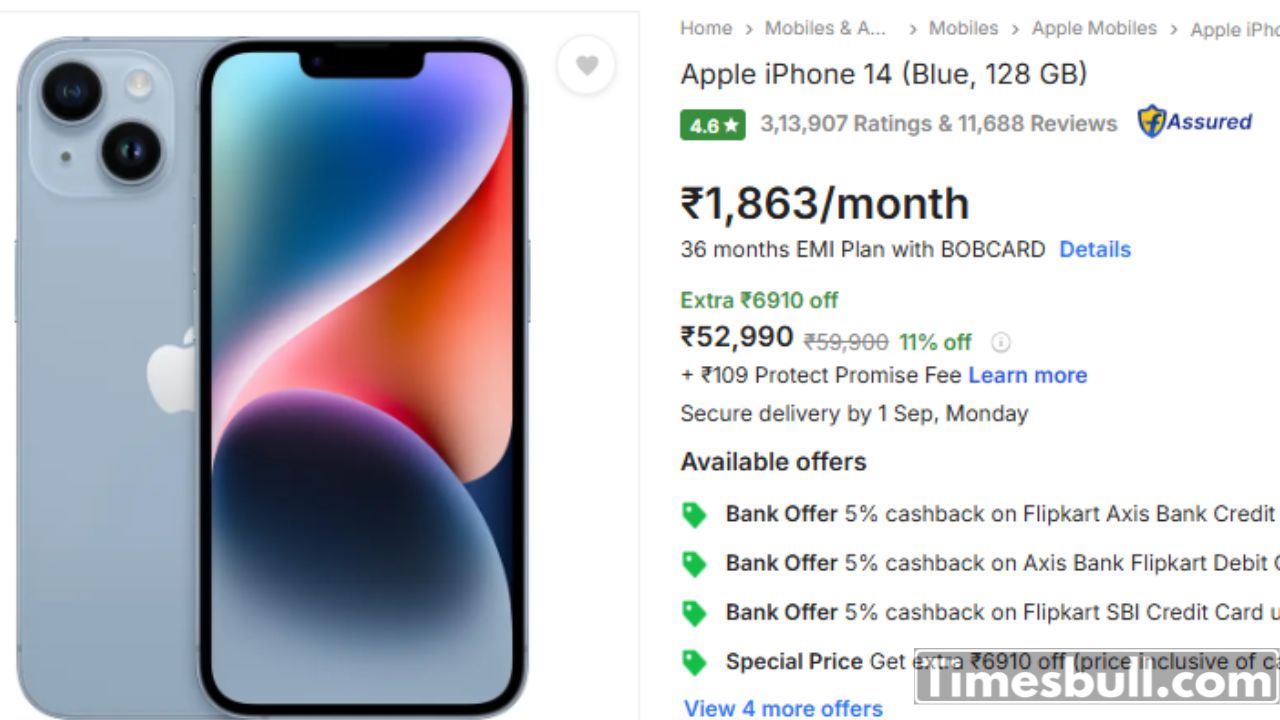The width and height of the screenshot is (1280, 720).
Task: Click Learn more about Protect Promise Fee
Action: point(1027,375)
